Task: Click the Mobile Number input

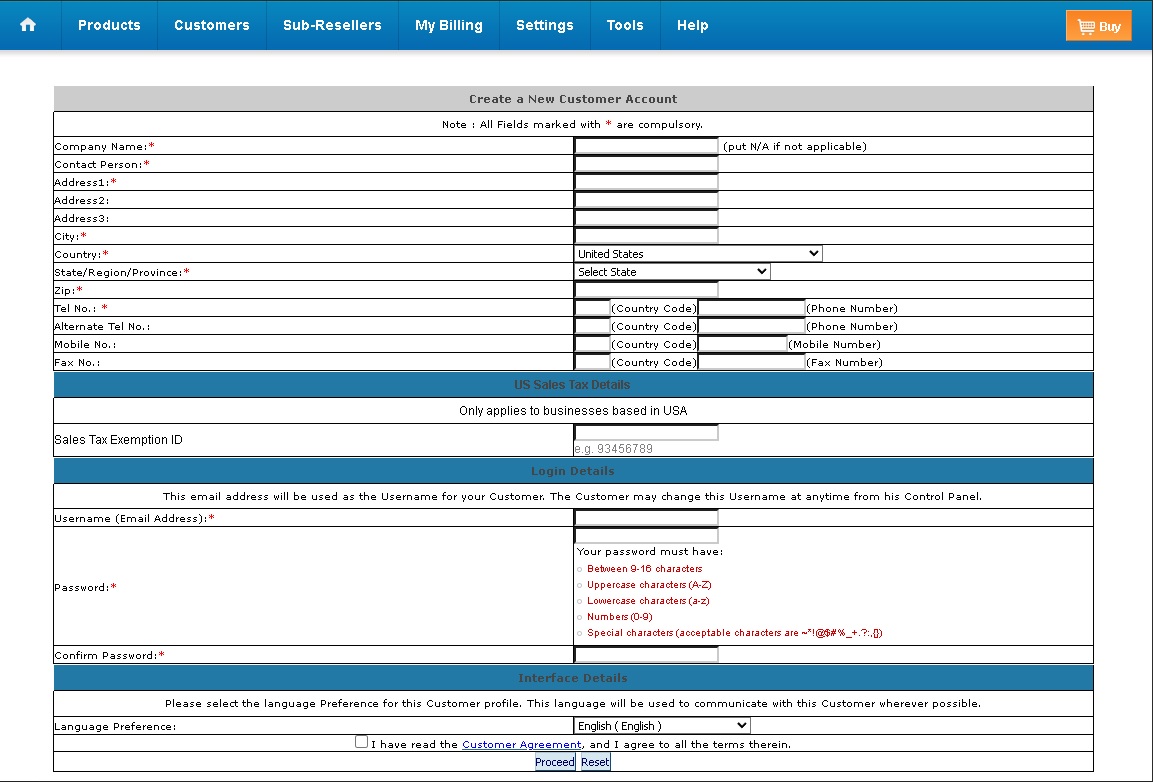Action: 743,343
